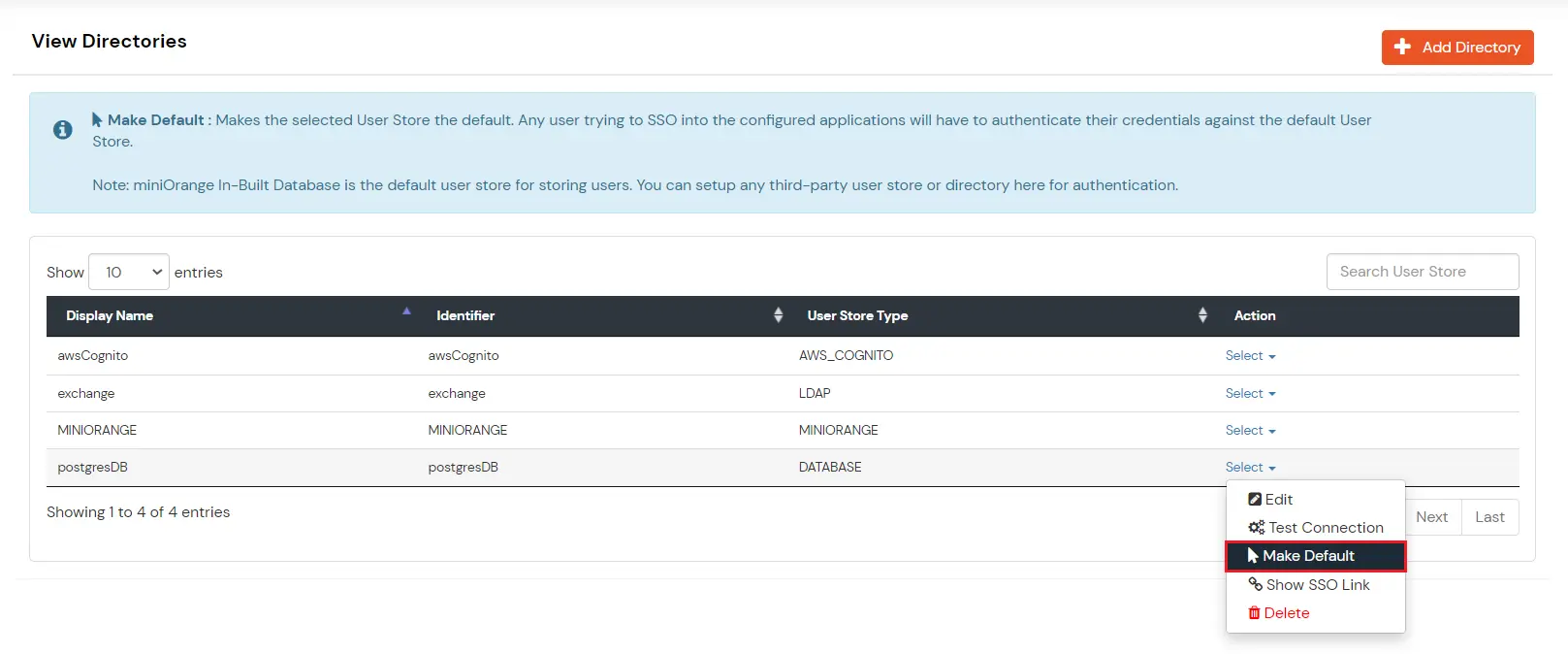Image resolution: width=1568 pixels, height=654 pixels.
Task: Focus the Search User Store field
Action: 1423,272
